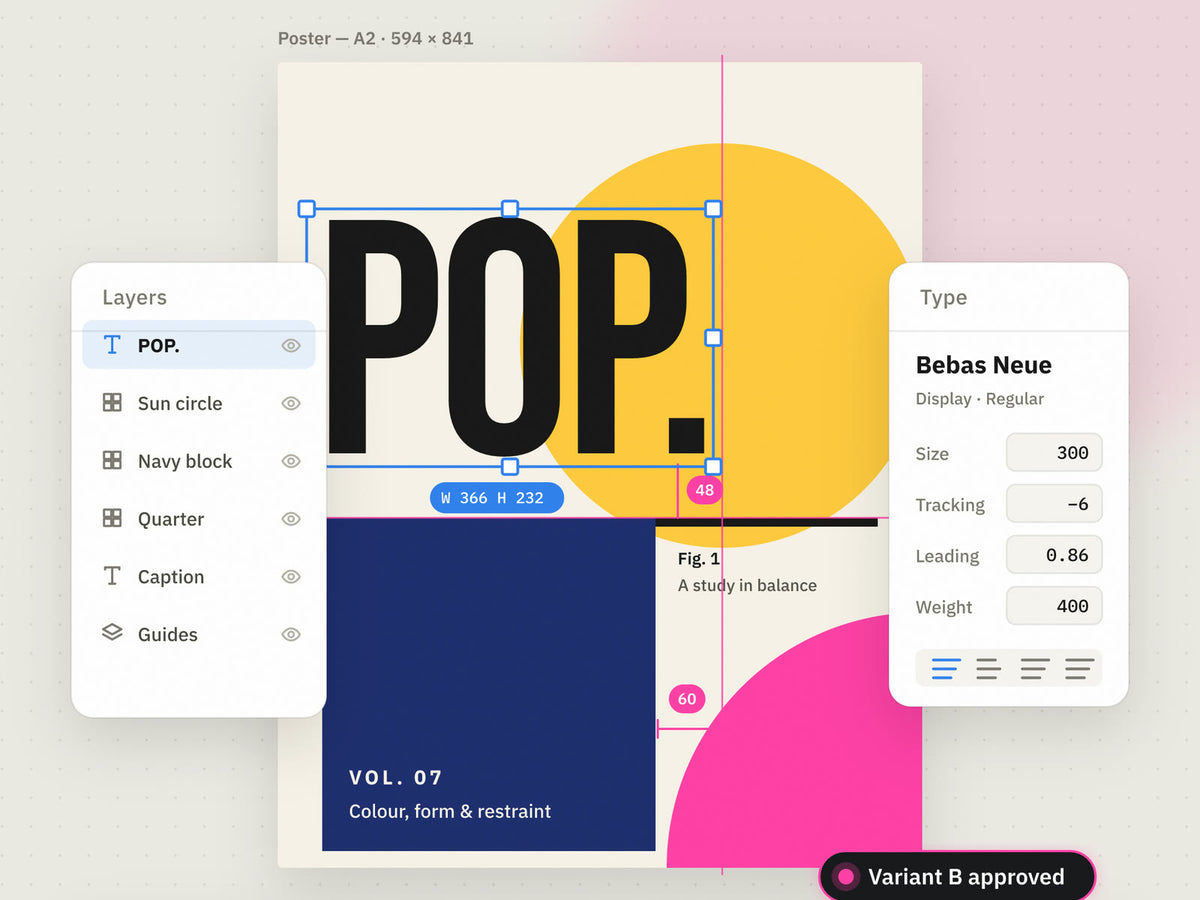The width and height of the screenshot is (1200, 900).
Task: Select the Quarter layer
Action: 199,519
